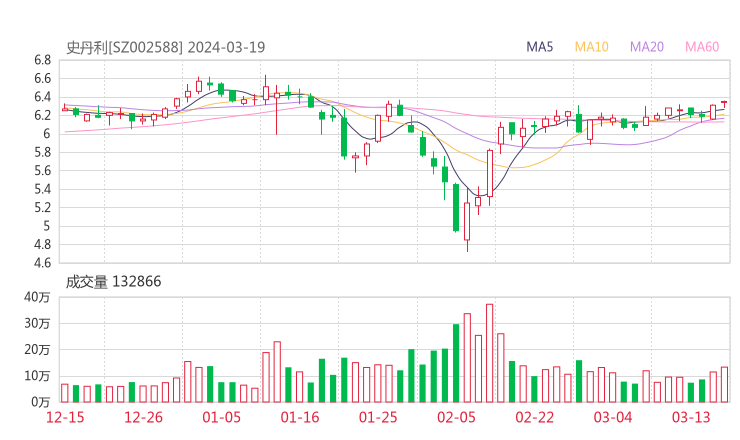Click the 03-13 date axis label
Screen dimensions: 740x440
(x=691, y=417)
